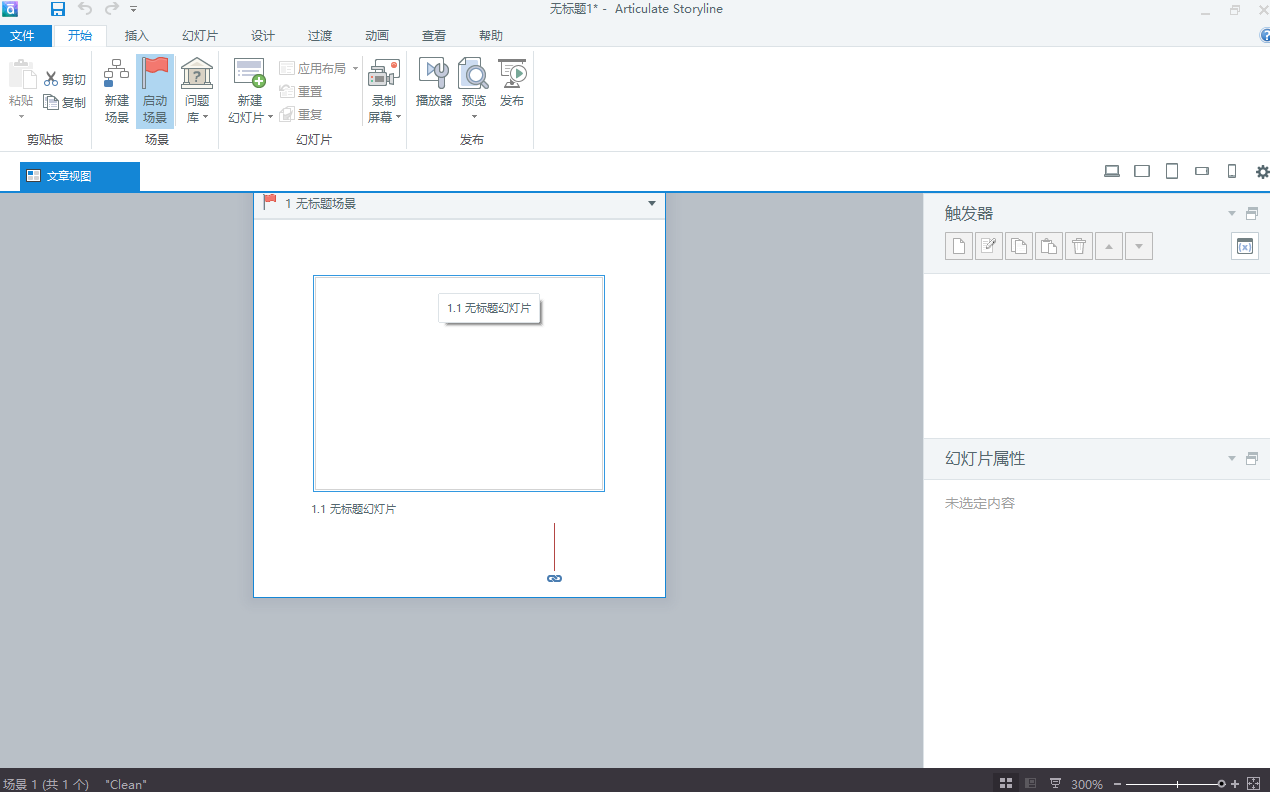Open the 问题库 question bank
This screenshot has height=792, width=1270.
(x=197, y=91)
